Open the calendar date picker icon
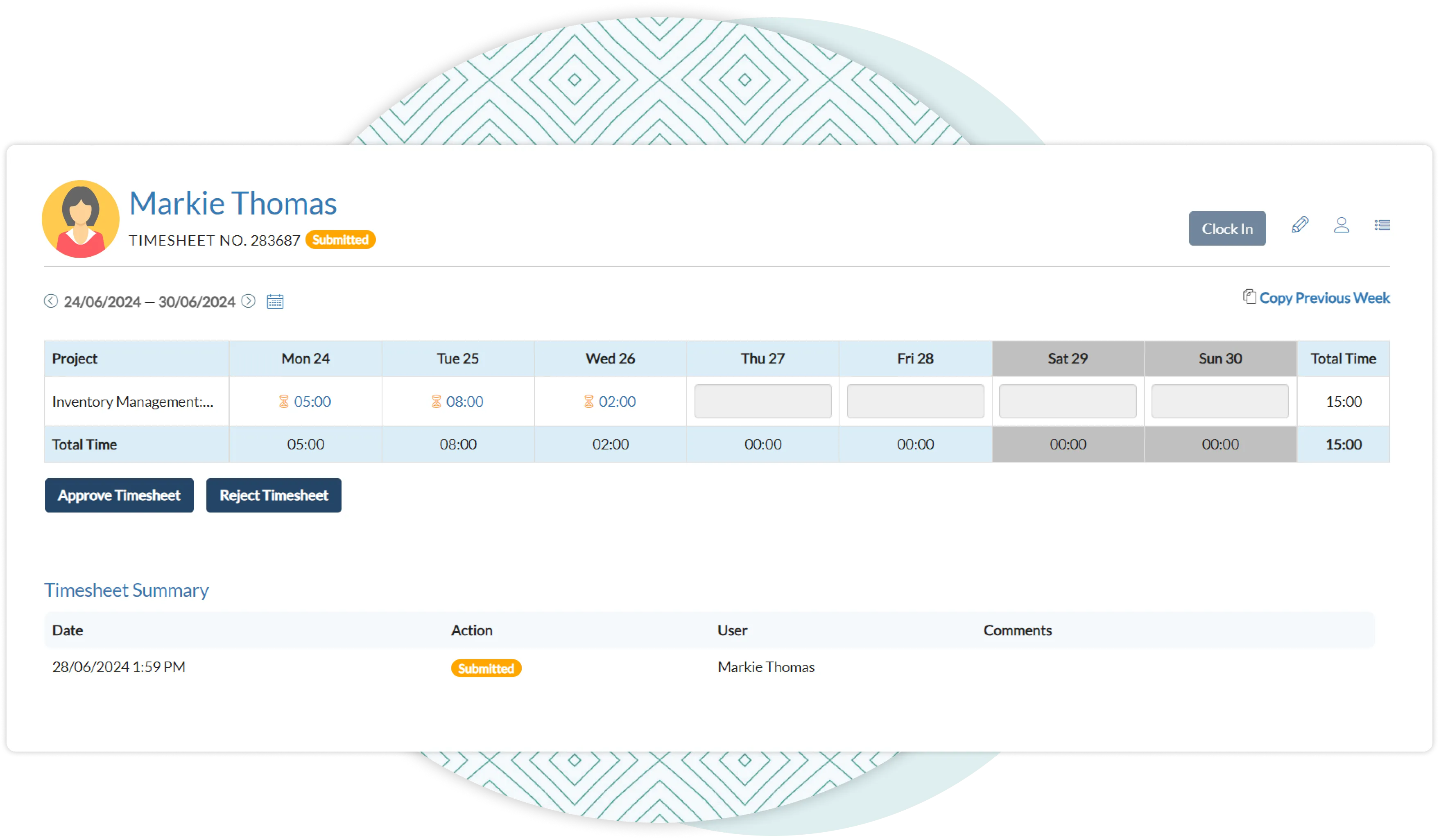This screenshot has height=840, width=1439. click(x=275, y=301)
